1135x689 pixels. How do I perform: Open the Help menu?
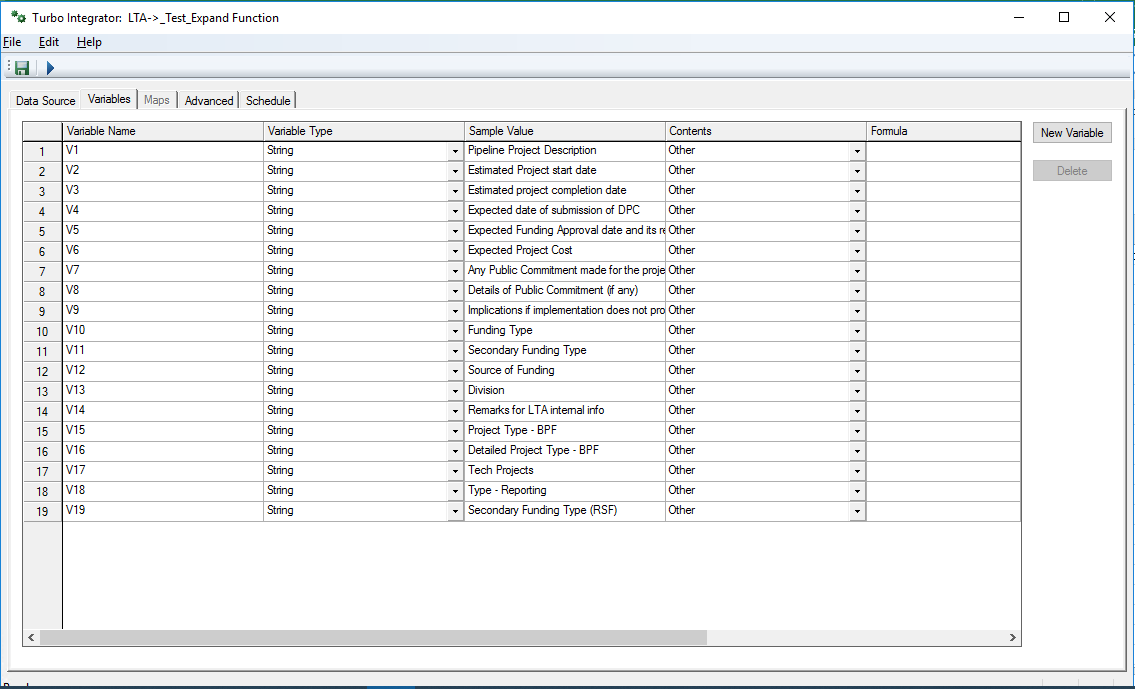(x=89, y=42)
